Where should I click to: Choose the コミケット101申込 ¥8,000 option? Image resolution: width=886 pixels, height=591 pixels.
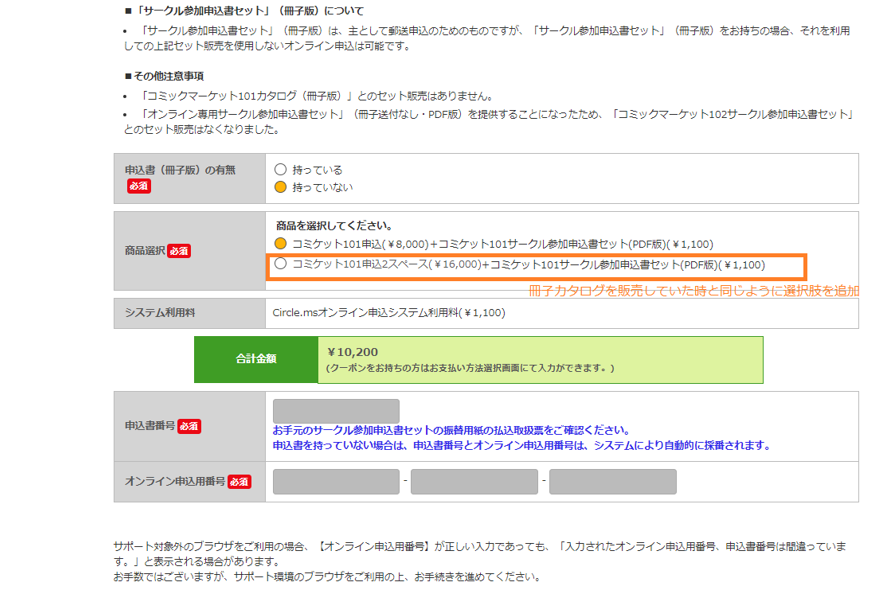(x=281, y=244)
